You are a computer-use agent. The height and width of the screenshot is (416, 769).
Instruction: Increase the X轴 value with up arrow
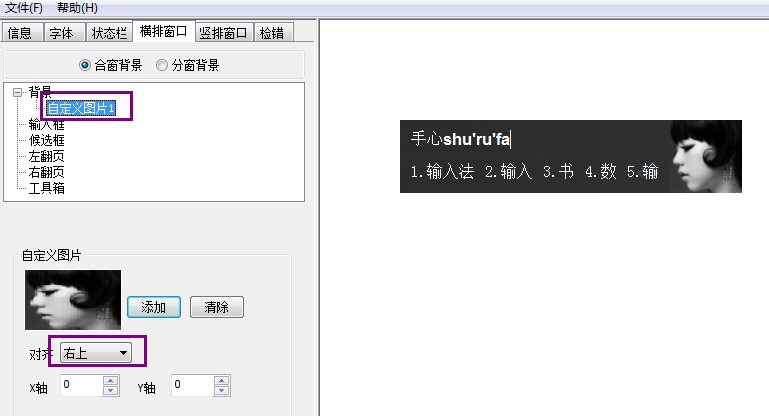tap(111, 381)
